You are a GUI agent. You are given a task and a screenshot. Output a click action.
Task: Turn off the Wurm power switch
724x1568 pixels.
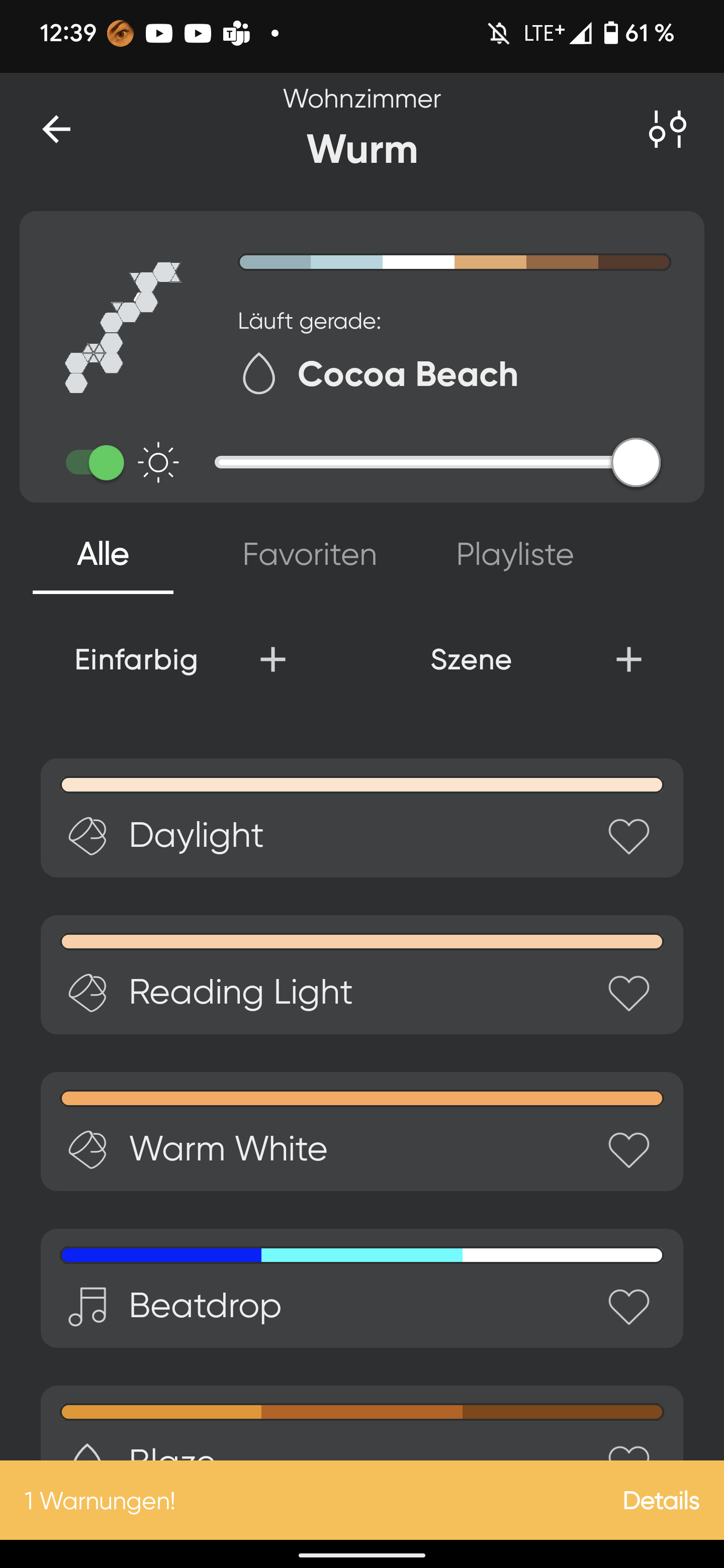click(95, 462)
